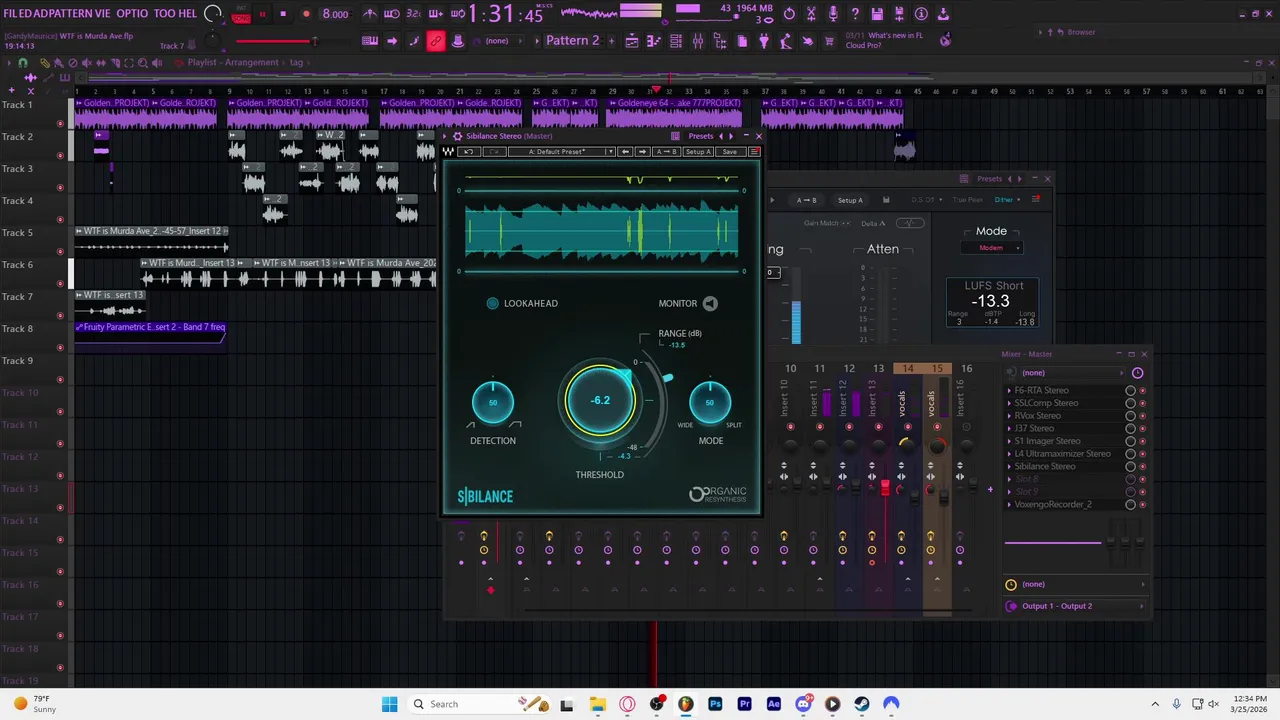This screenshot has height=720, width=1280.
Task: Open Windows Start menu
Action: 389,704
